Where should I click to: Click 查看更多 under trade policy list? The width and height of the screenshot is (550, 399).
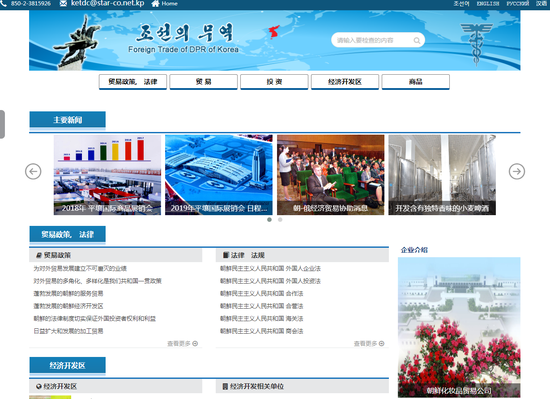coord(179,344)
